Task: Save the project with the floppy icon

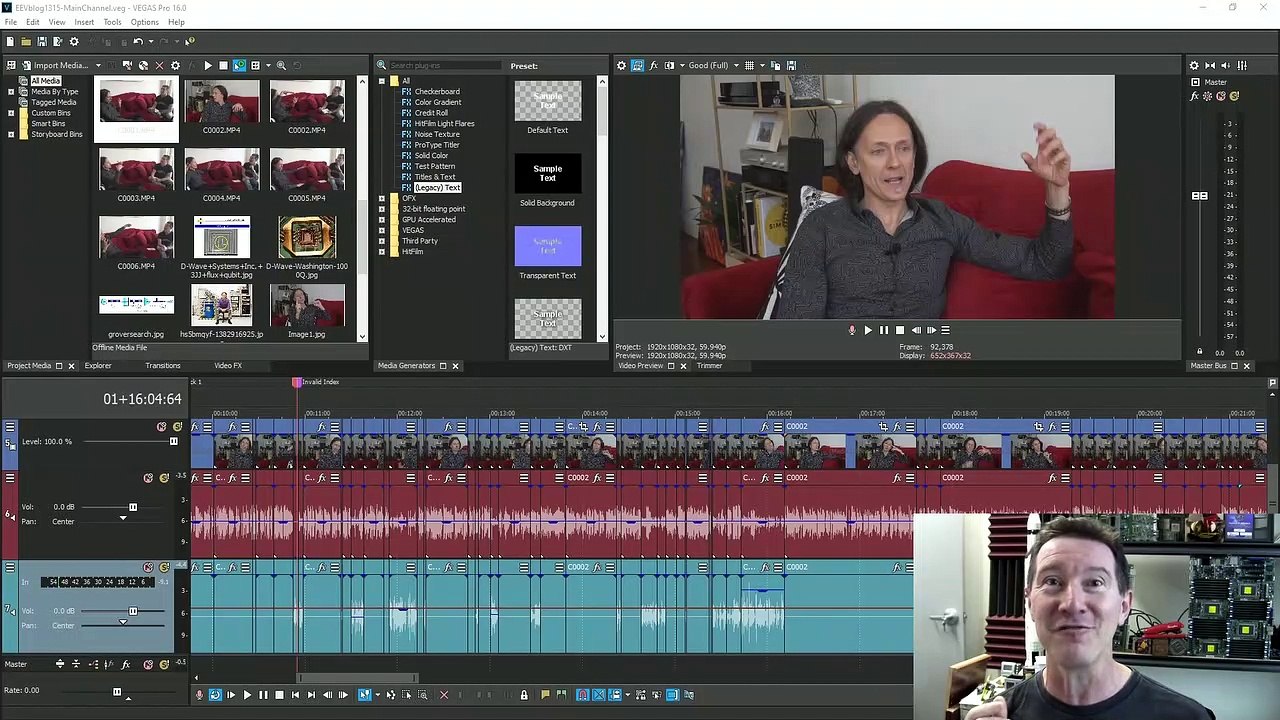Action: point(42,41)
